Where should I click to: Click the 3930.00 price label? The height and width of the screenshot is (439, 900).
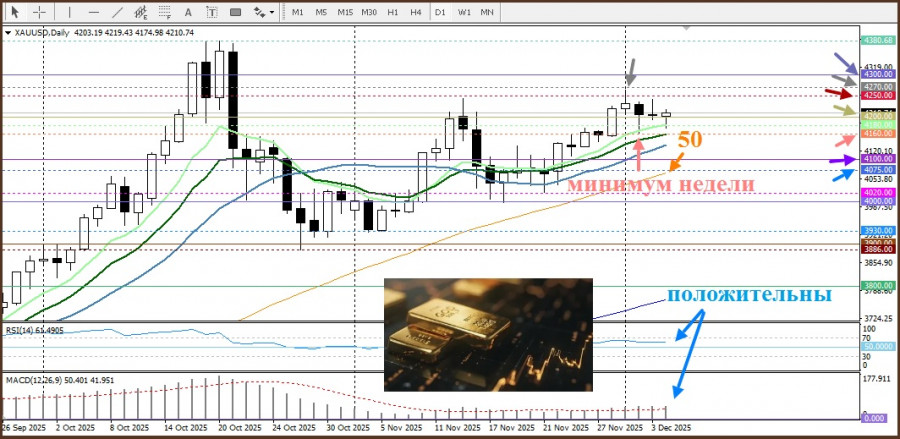877,230
